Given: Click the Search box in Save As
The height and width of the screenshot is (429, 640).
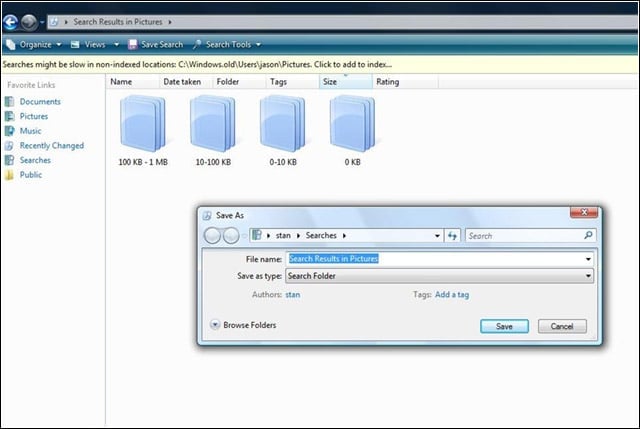Looking at the screenshot, I should click(531, 236).
